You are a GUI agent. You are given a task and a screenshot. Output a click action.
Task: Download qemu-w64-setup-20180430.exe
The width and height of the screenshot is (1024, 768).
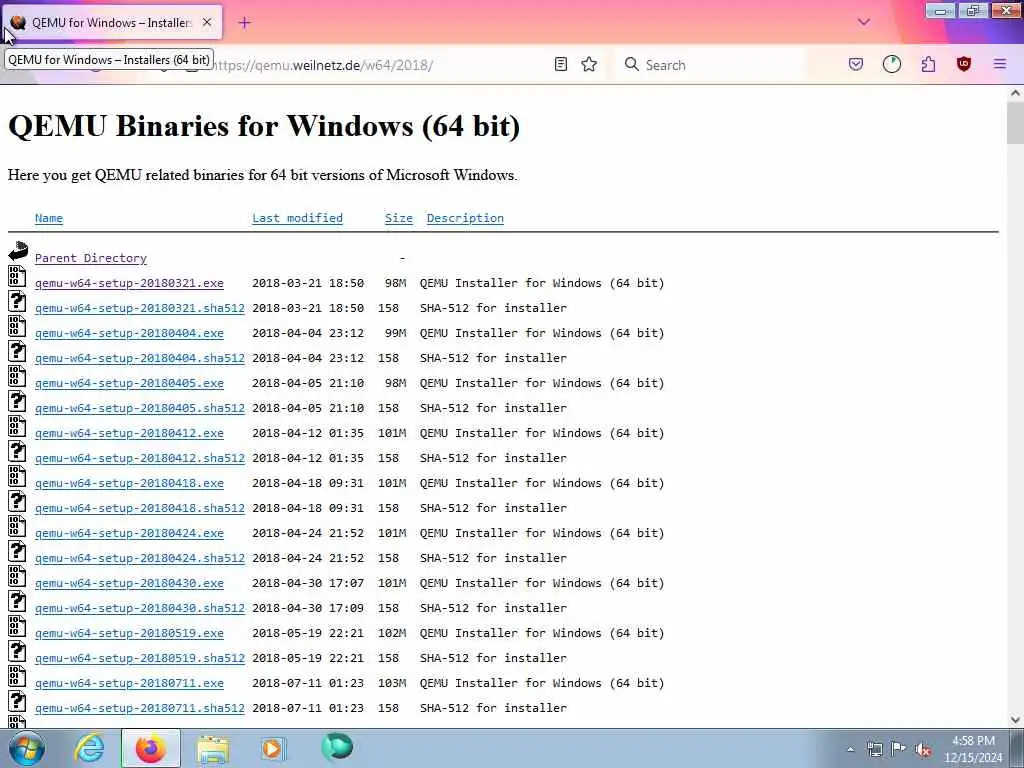(x=129, y=583)
